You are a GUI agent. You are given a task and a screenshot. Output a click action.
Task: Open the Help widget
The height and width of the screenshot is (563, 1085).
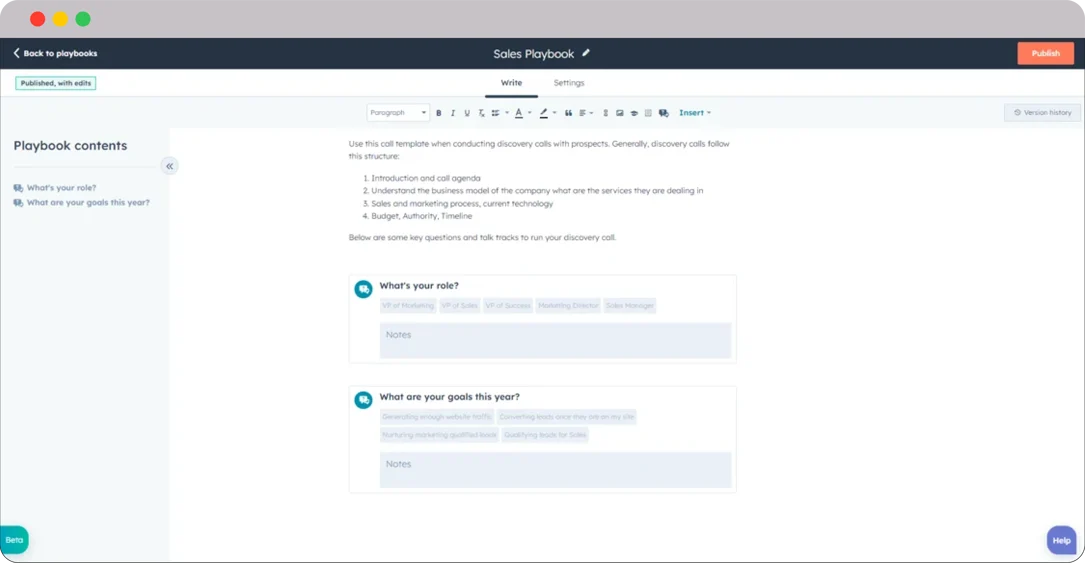pyautogui.click(x=1061, y=541)
